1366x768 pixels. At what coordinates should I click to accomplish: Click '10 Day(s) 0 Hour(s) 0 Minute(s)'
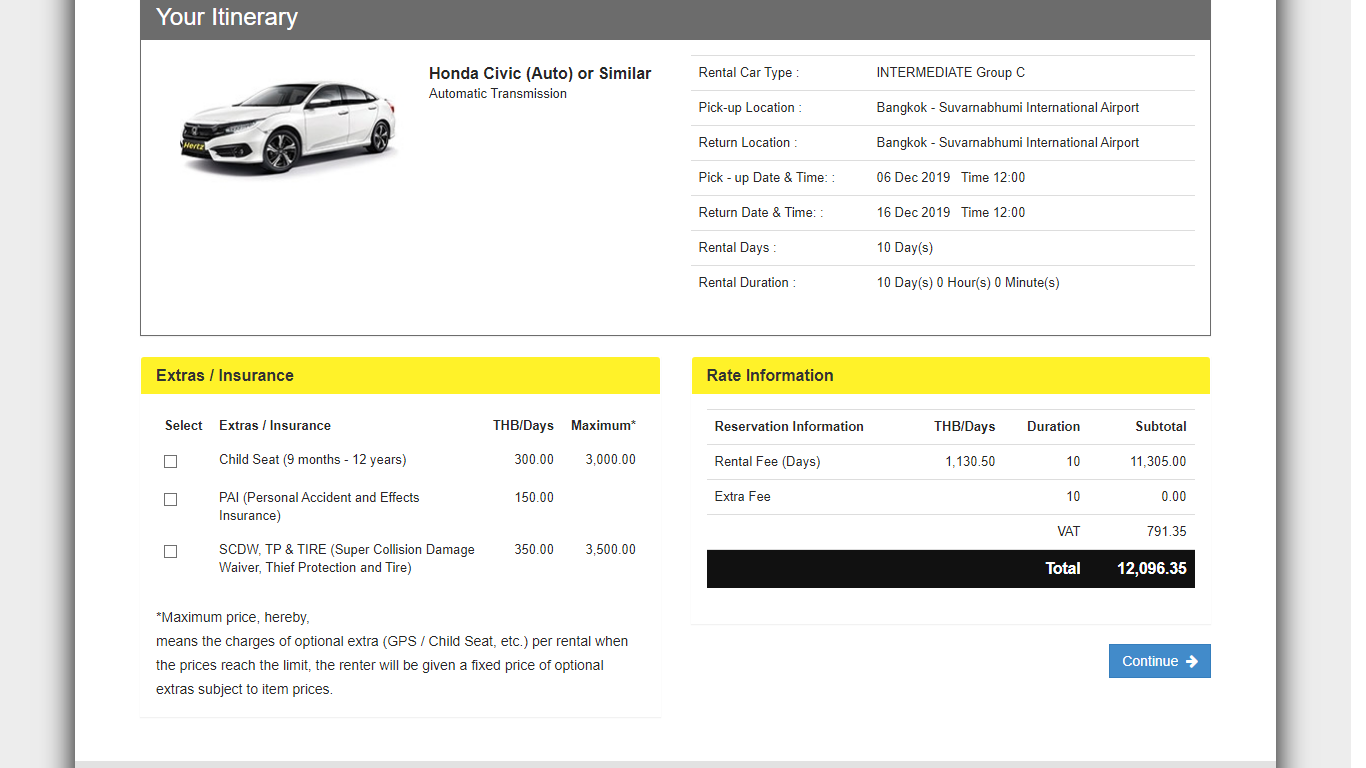point(968,282)
